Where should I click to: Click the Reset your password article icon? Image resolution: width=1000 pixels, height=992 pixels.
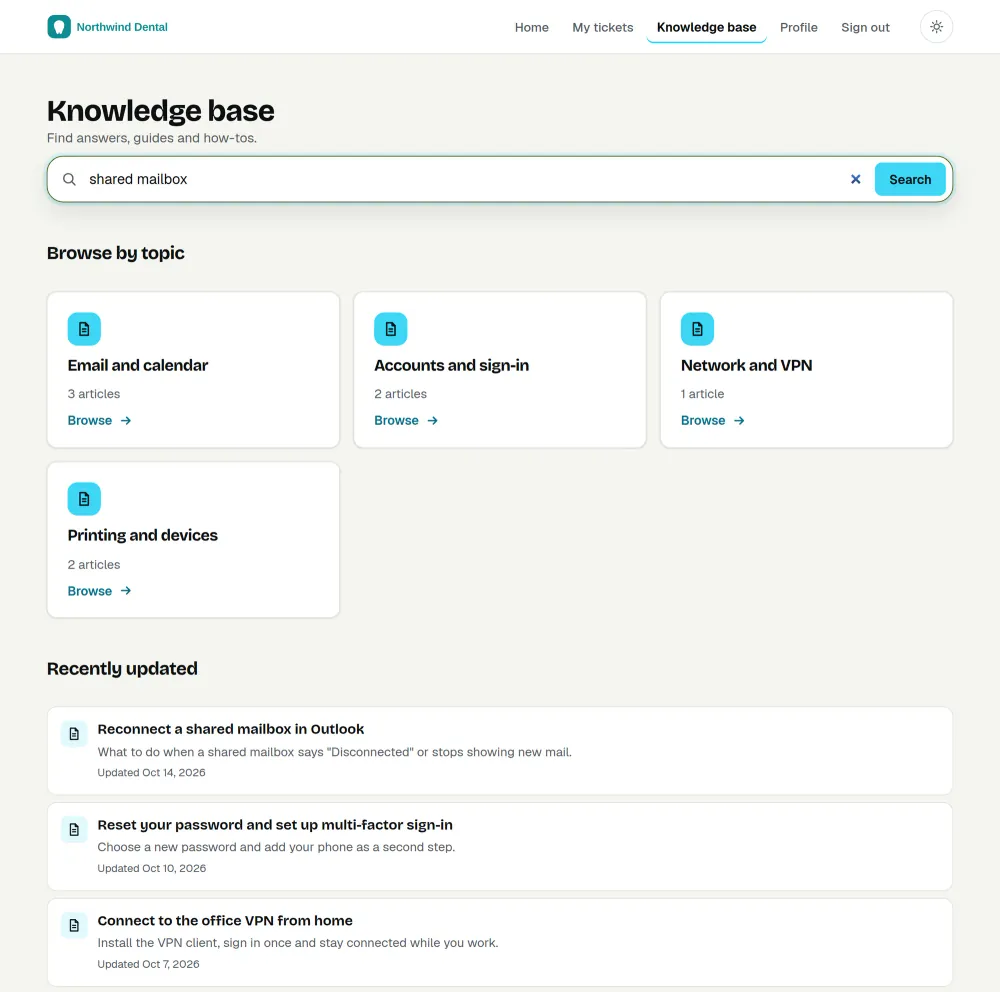pos(74,829)
